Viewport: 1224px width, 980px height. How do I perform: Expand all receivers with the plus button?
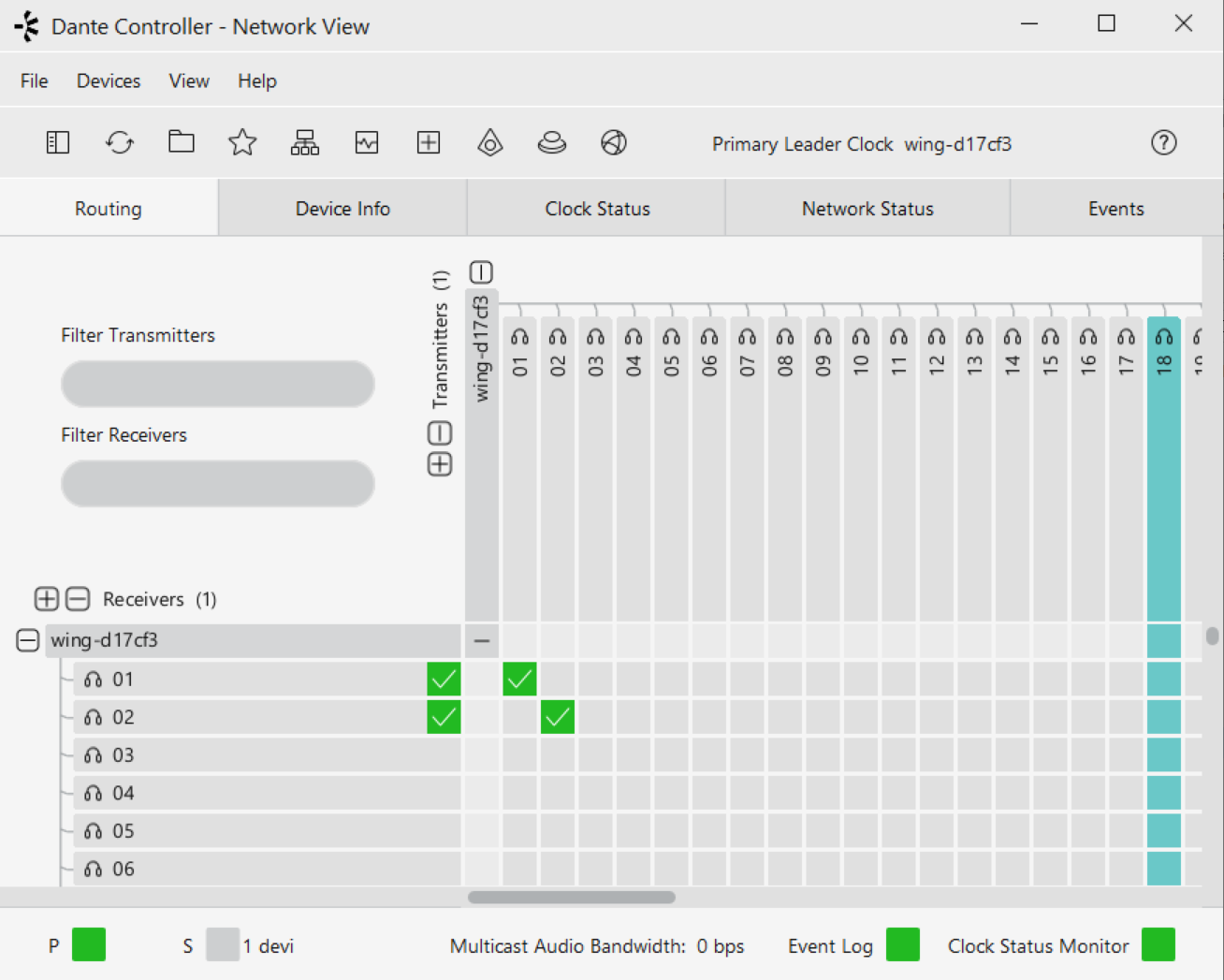point(46,599)
